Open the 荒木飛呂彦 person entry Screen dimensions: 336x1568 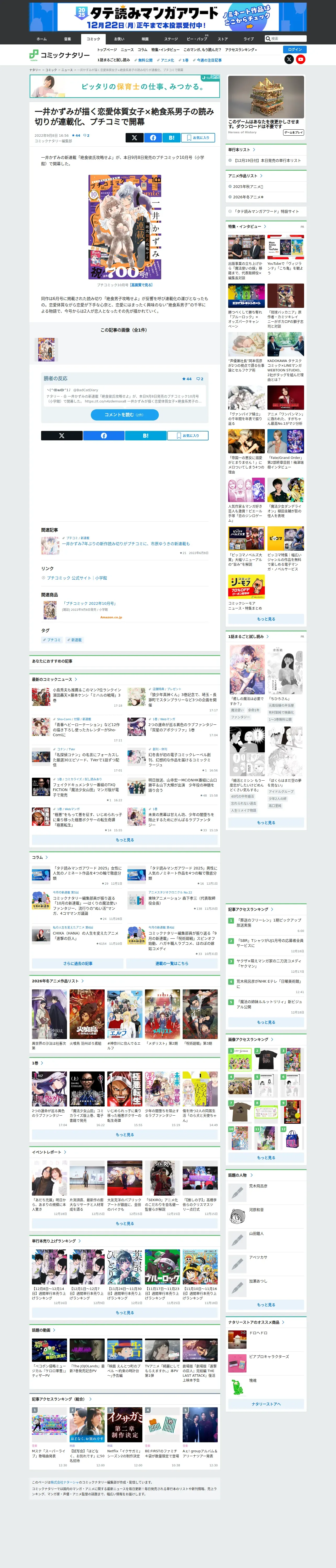266,1193
